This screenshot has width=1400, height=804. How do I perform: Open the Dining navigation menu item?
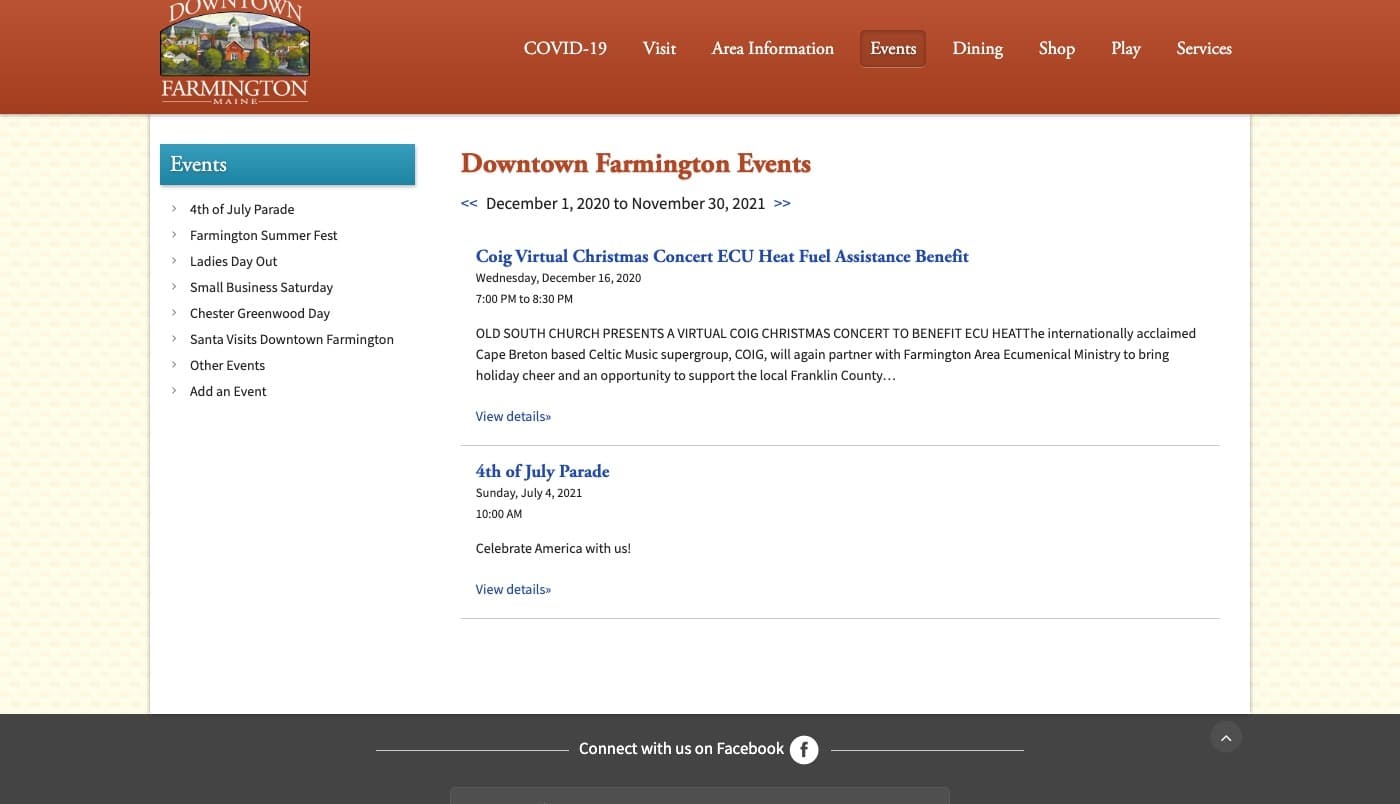tap(977, 48)
